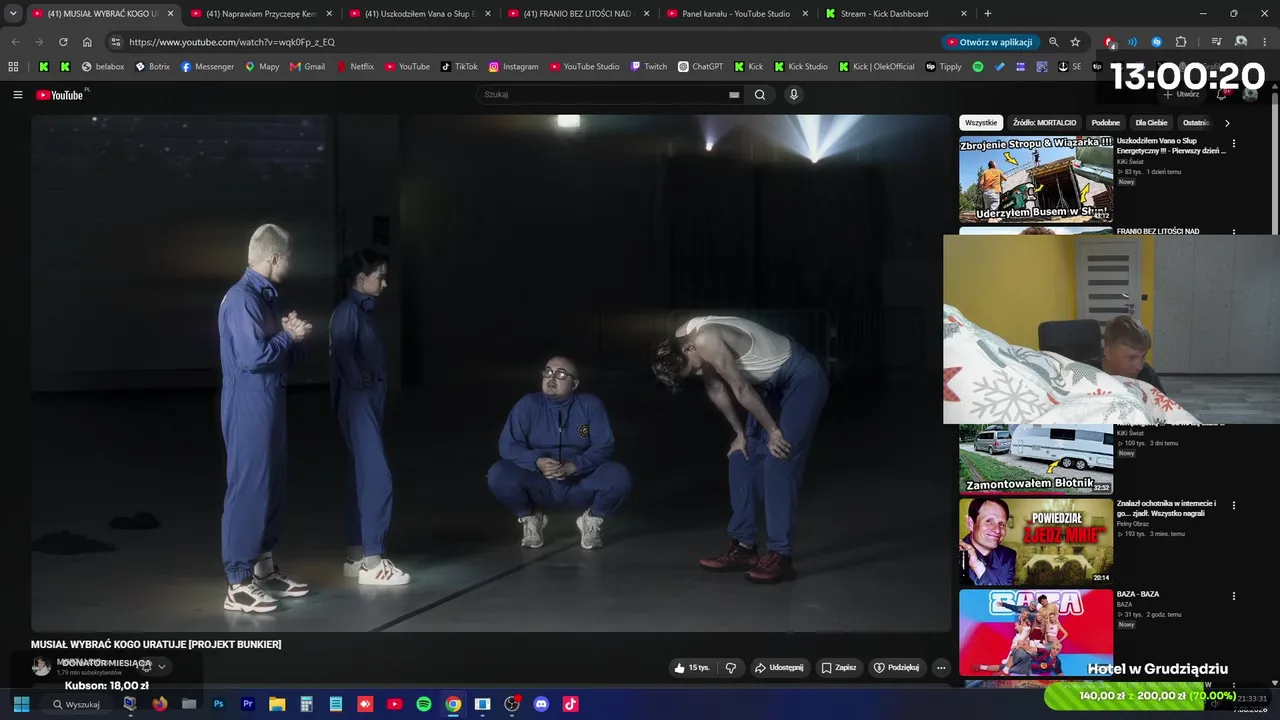Open Calculator from the taskbar
This screenshot has height=720, width=1280.
click(307, 704)
